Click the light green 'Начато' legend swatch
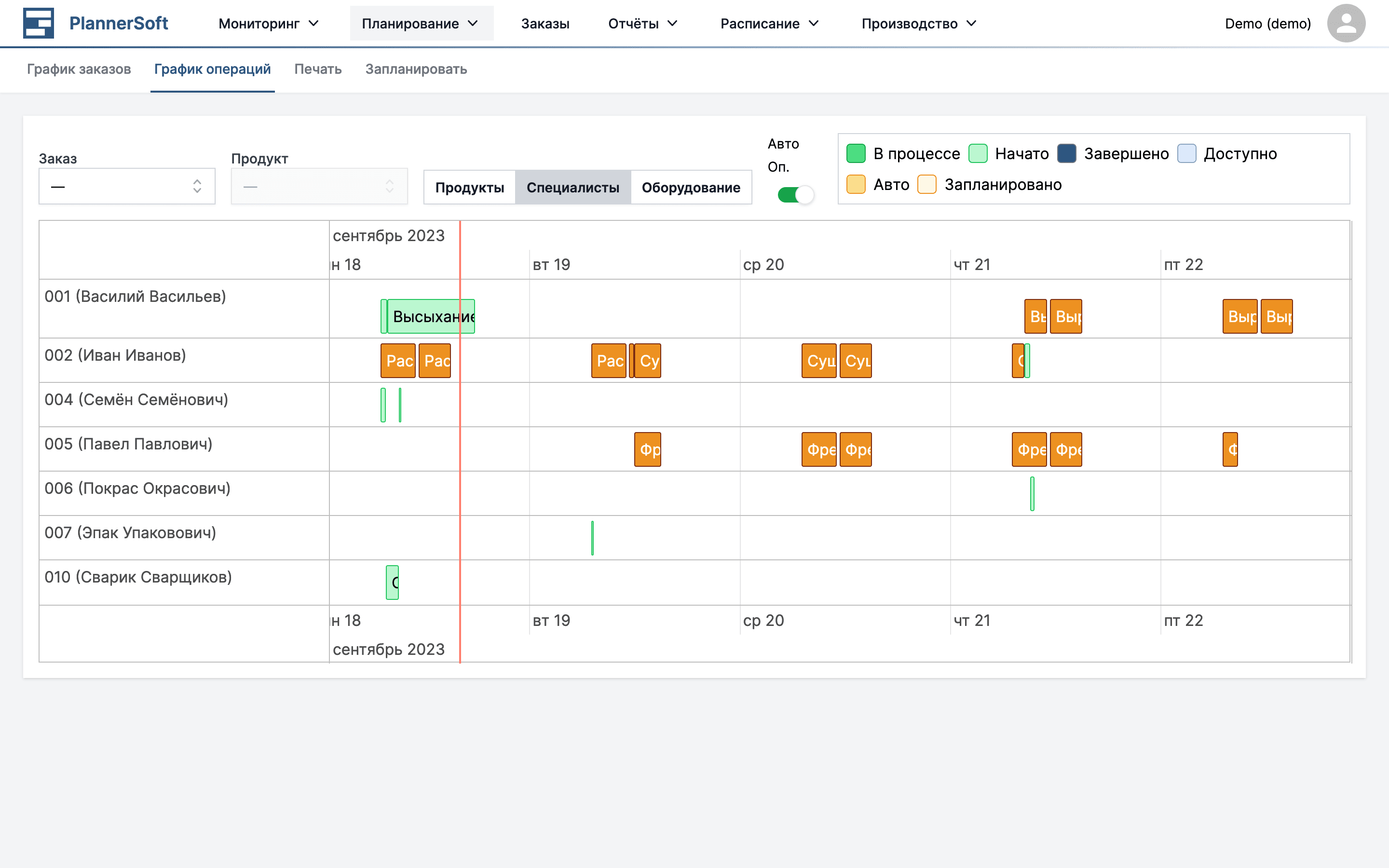 pos(978,153)
